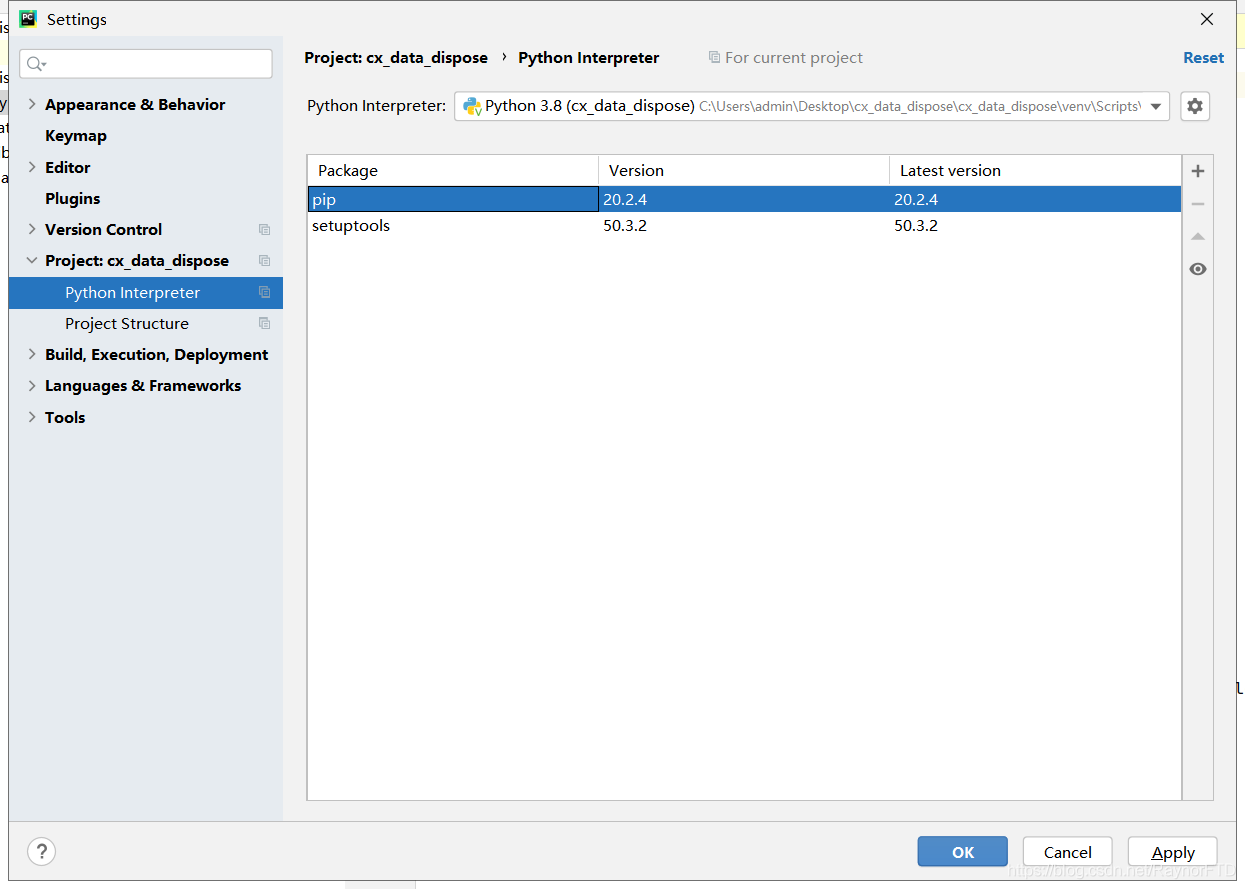Click the plus icon to install package
The width and height of the screenshot is (1245, 889).
[1198, 171]
